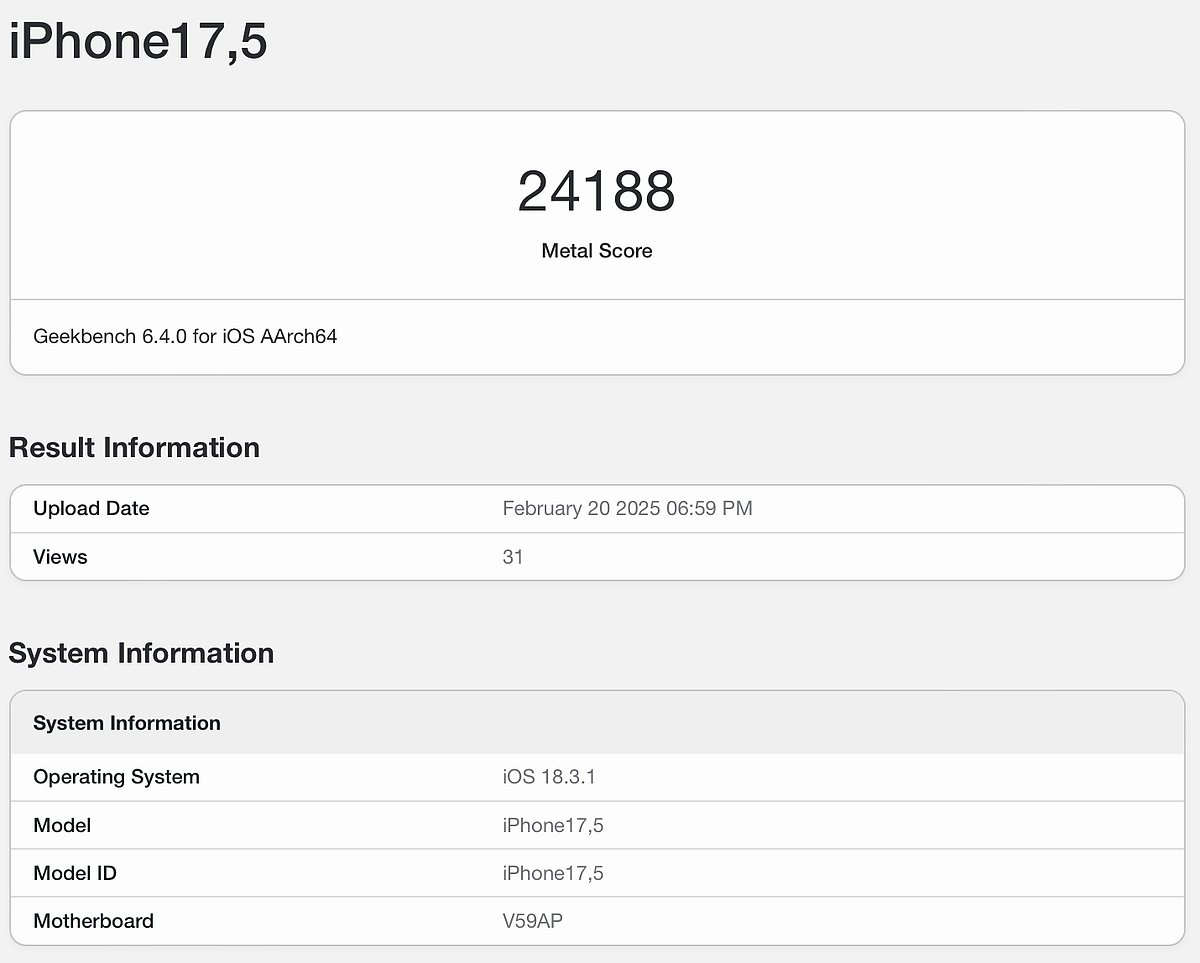Click the Operating System row
The image size is (1200, 963).
[x=116, y=776]
